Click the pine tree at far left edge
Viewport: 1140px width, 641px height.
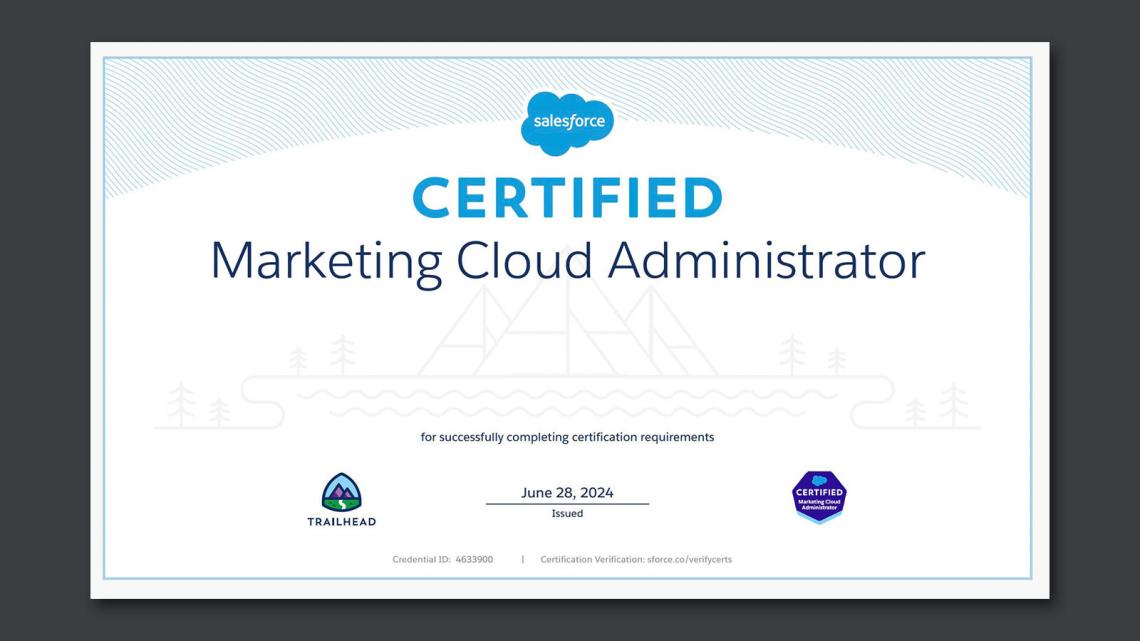coord(182,404)
